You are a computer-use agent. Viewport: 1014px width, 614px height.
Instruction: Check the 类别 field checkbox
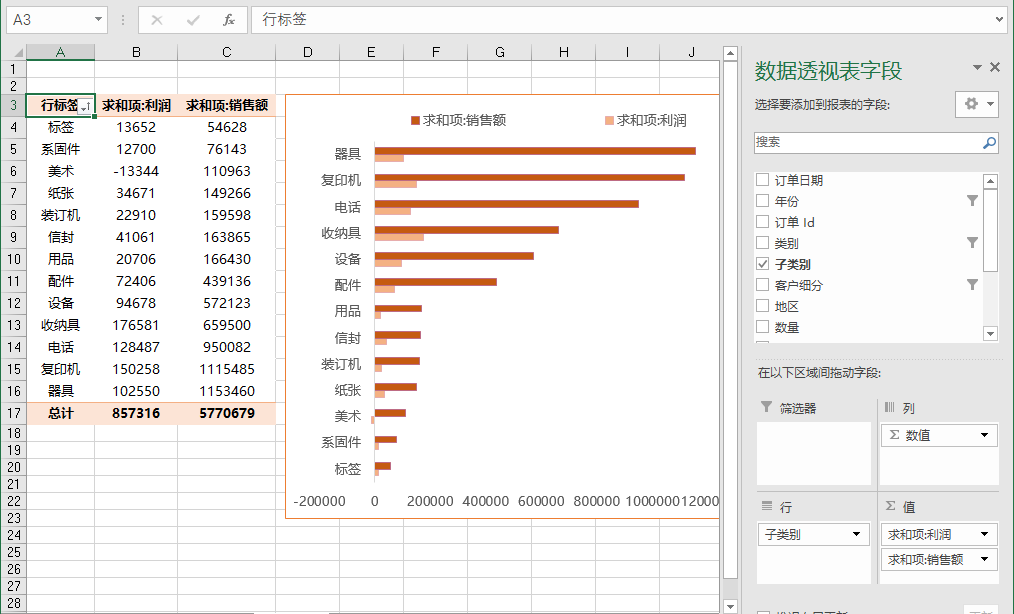coord(763,243)
